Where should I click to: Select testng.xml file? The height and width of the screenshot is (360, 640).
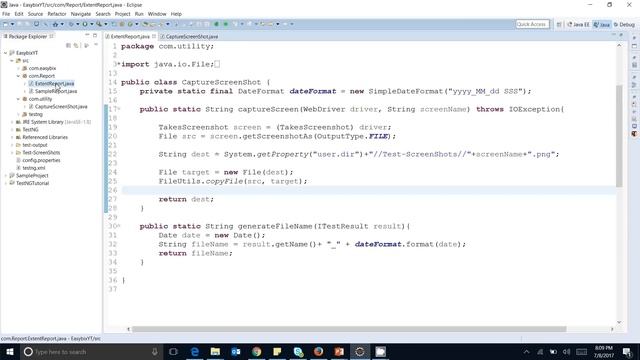click(x=31, y=168)
